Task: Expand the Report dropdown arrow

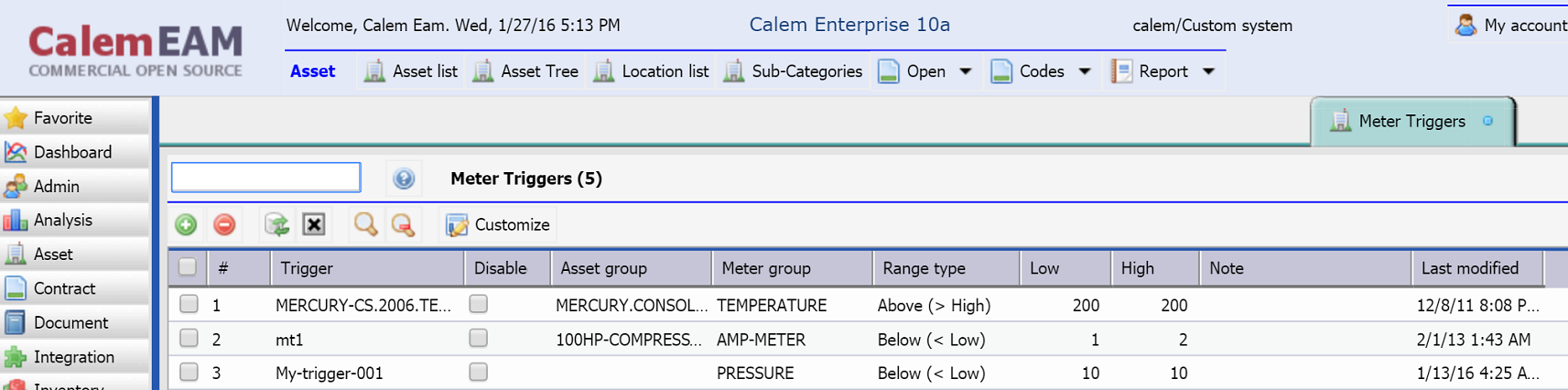Action: (x=1208, y=71)
